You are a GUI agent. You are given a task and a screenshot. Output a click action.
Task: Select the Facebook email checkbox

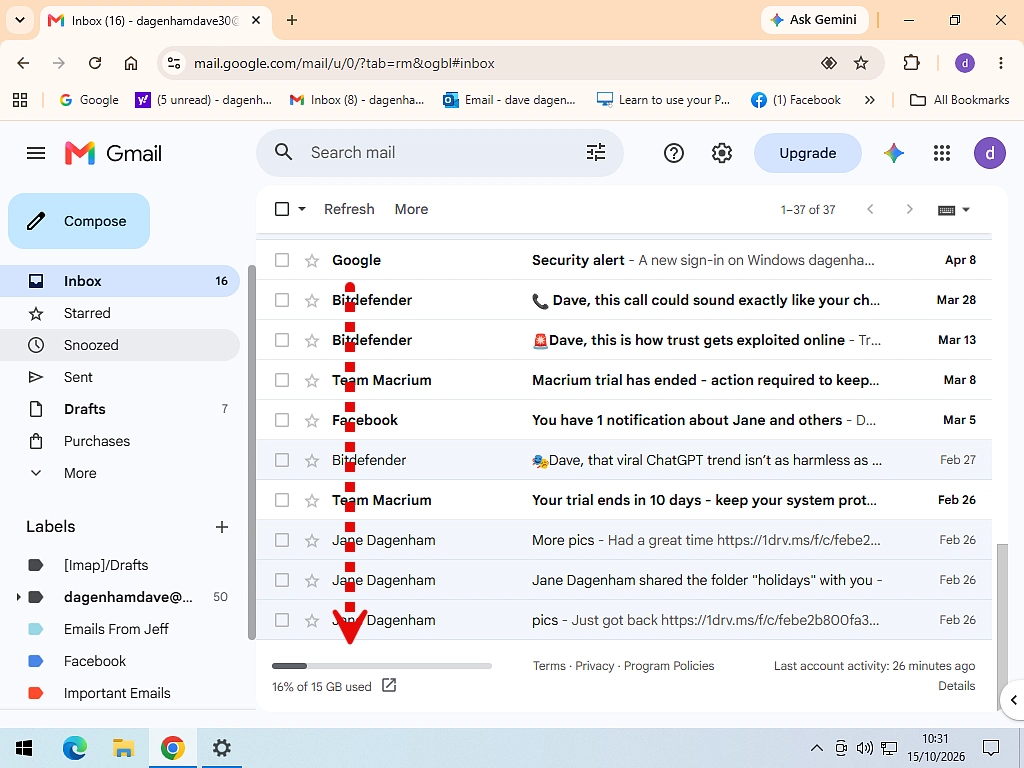click(x=282, y=420)
